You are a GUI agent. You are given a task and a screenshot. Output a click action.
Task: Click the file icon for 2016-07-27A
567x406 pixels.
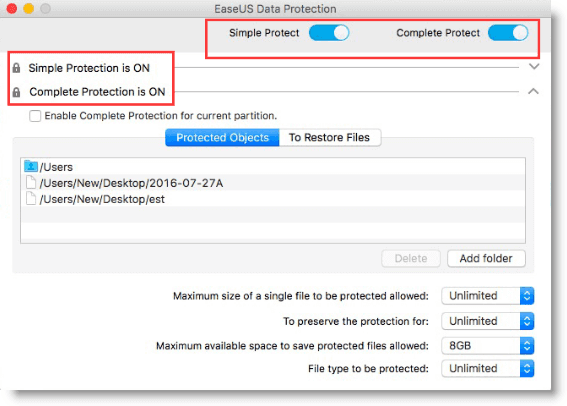pos(31,182)
